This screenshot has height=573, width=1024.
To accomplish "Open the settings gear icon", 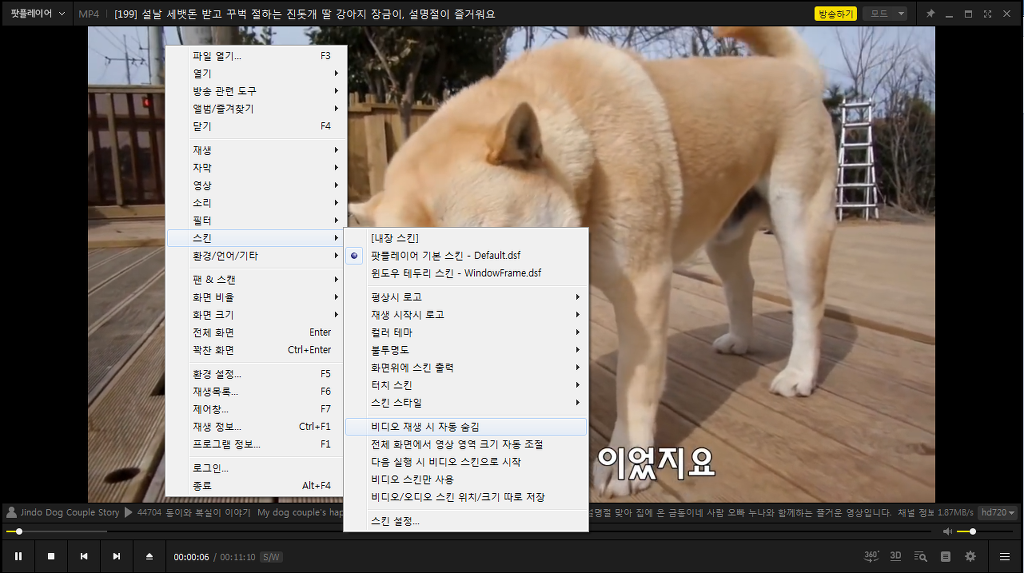I will point(970,556).
